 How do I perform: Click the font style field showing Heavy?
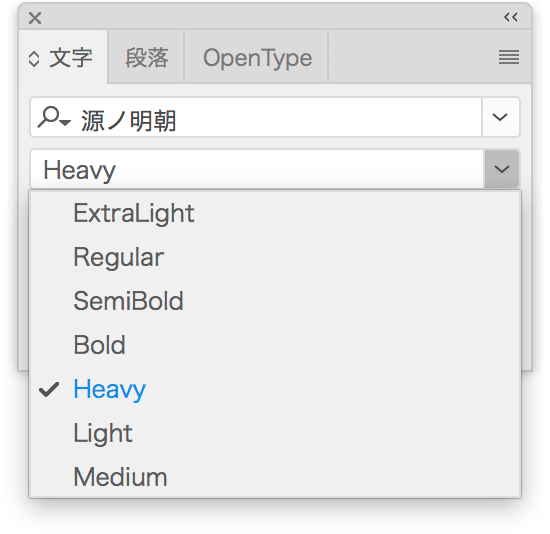(x=257, y=169)
